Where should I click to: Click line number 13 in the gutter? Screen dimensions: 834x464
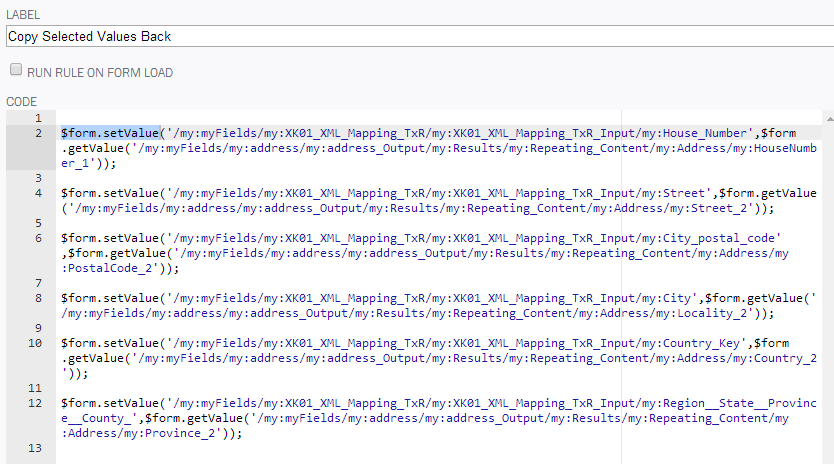(x=35, y=448)
